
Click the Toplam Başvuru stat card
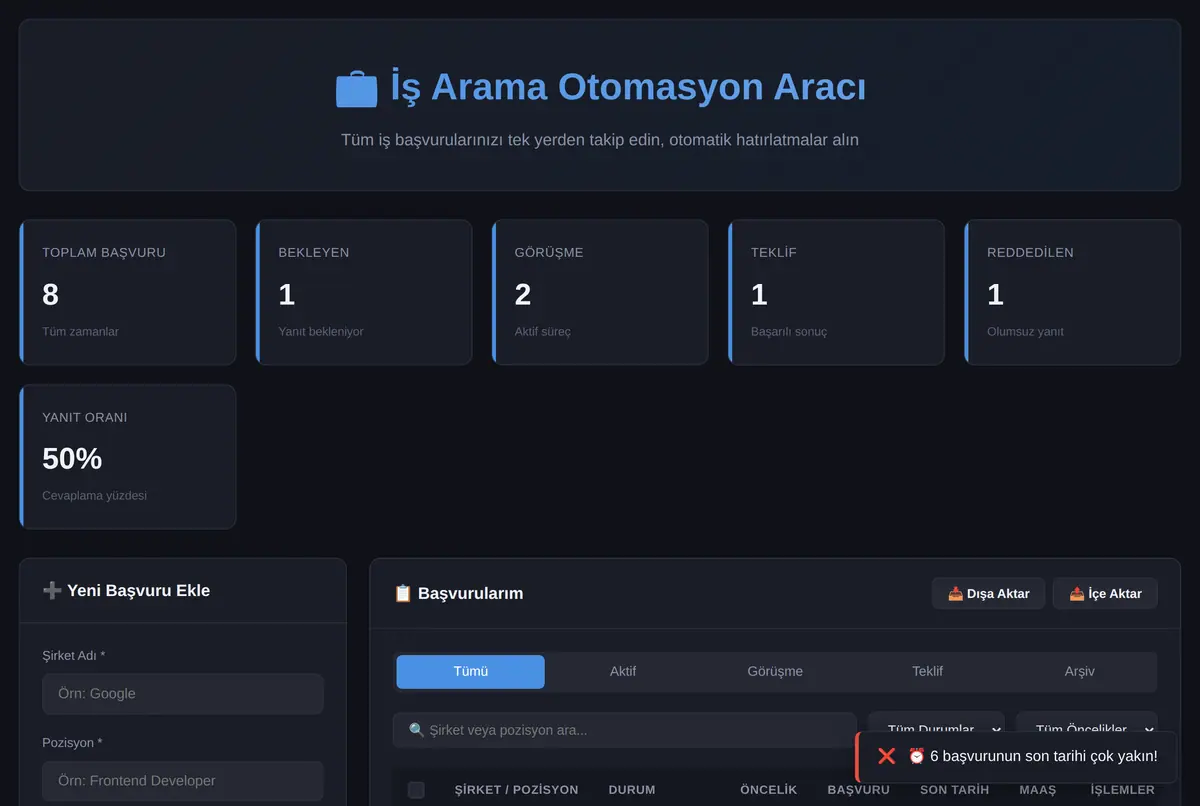[128, 292]
